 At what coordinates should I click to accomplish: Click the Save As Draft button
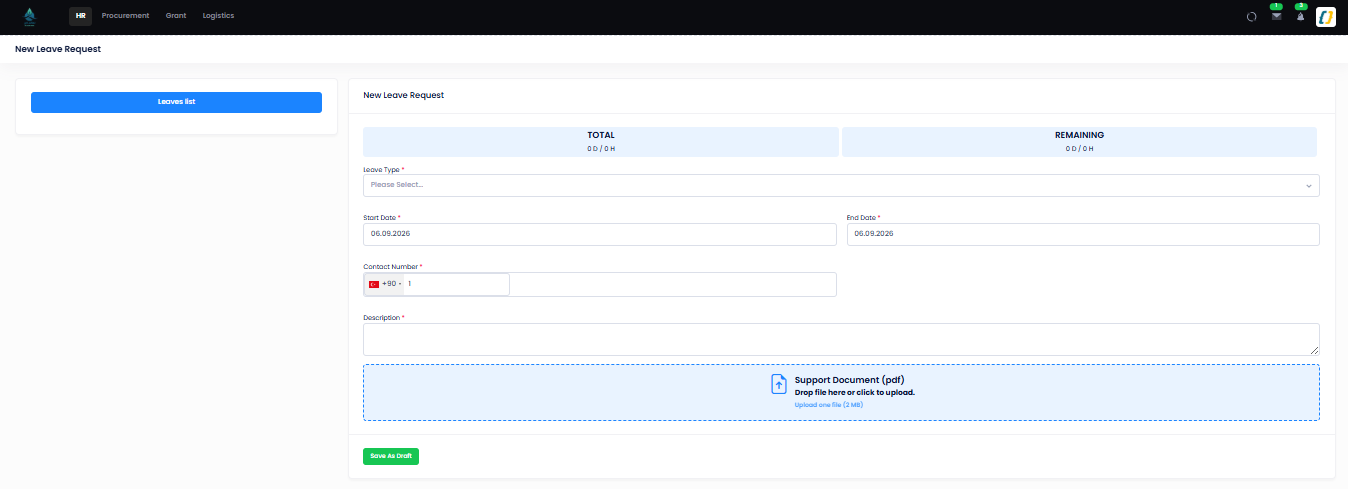coord(391,456)
